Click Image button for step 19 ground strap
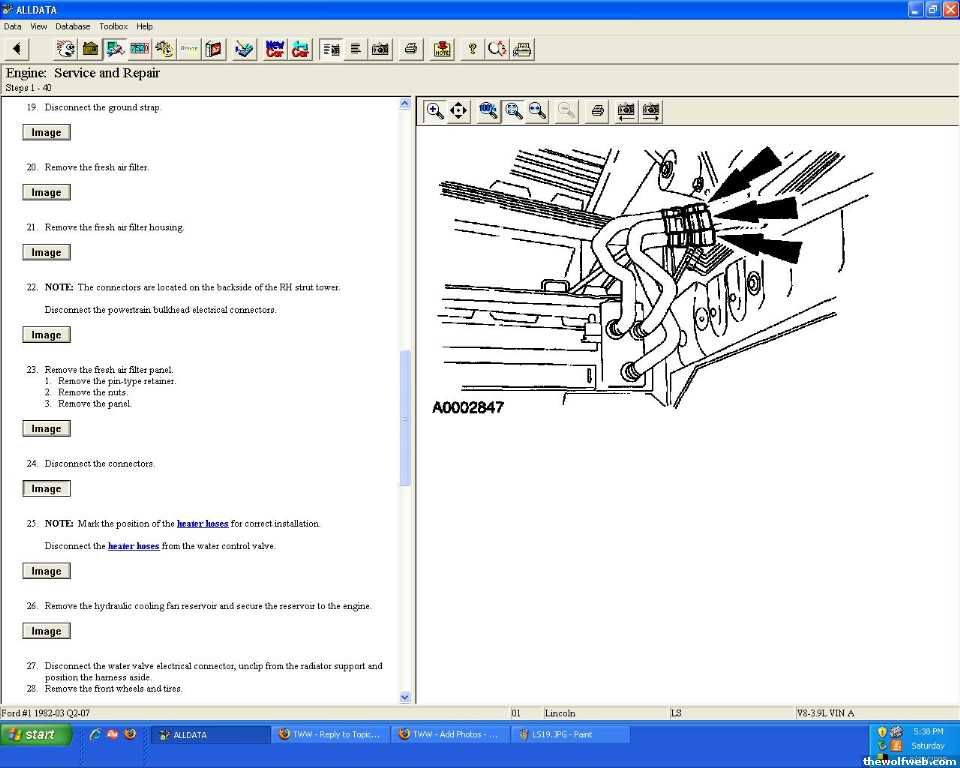Screen dimensions: 960x768 [x=46, y=133]
